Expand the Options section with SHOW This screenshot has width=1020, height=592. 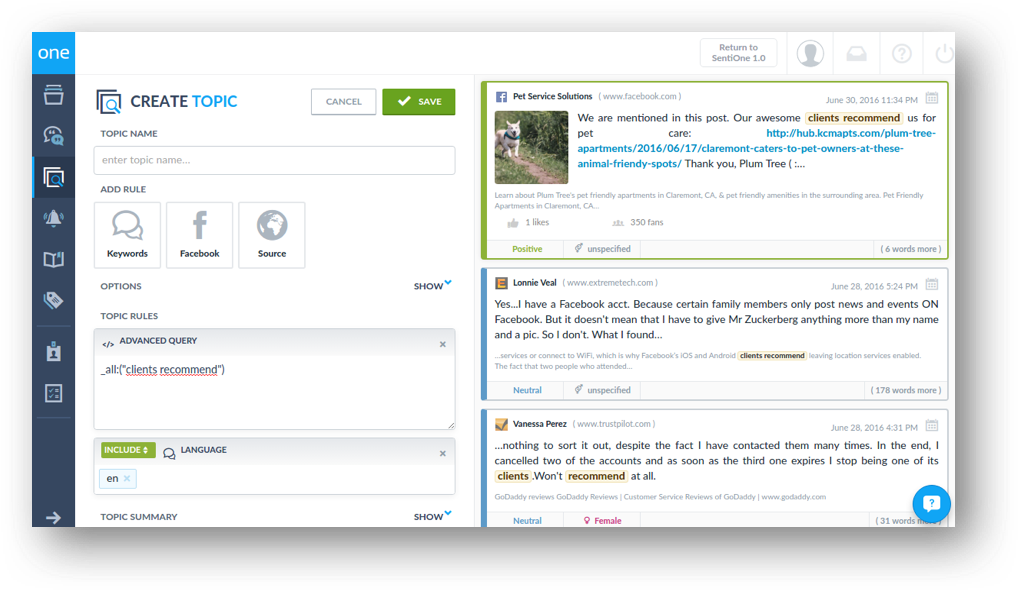point(433,286)
